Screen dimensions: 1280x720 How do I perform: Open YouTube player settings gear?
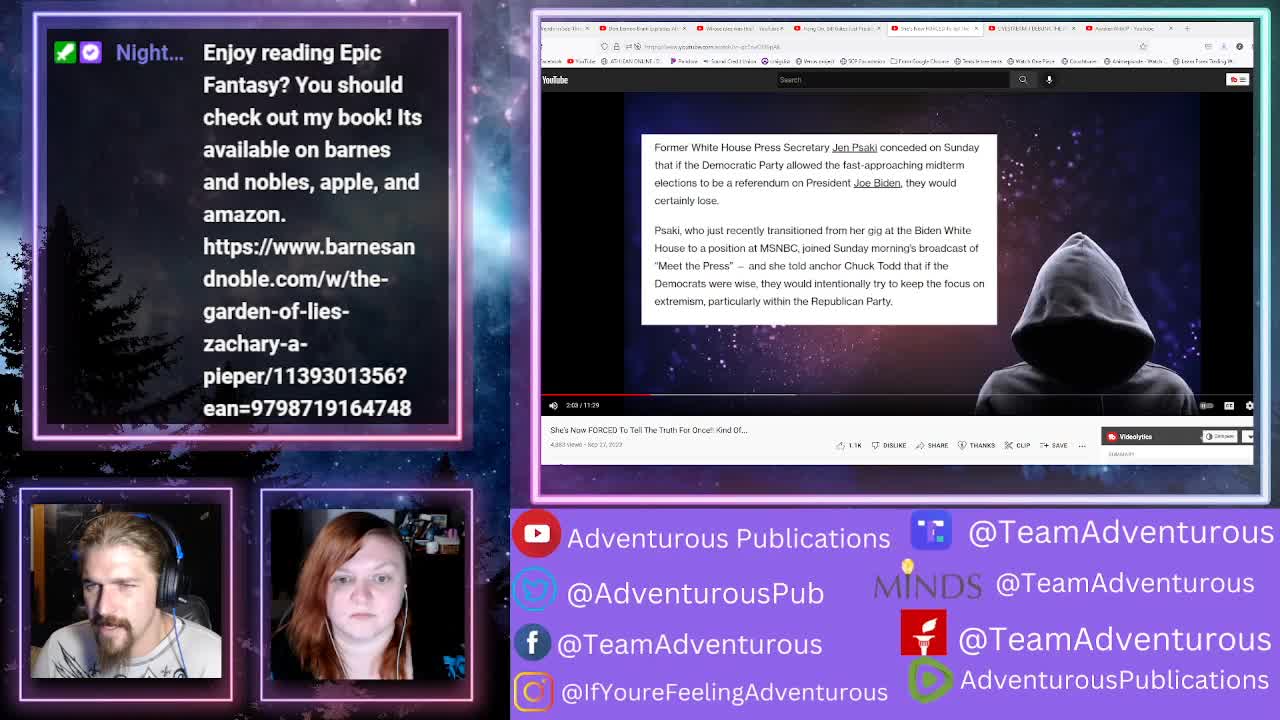point(1249,405)
